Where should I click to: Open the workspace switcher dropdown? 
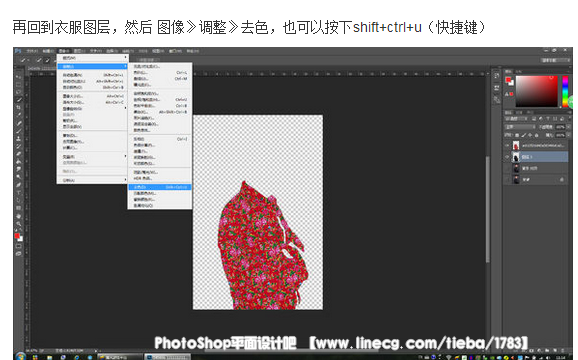[x=556, y=60]
